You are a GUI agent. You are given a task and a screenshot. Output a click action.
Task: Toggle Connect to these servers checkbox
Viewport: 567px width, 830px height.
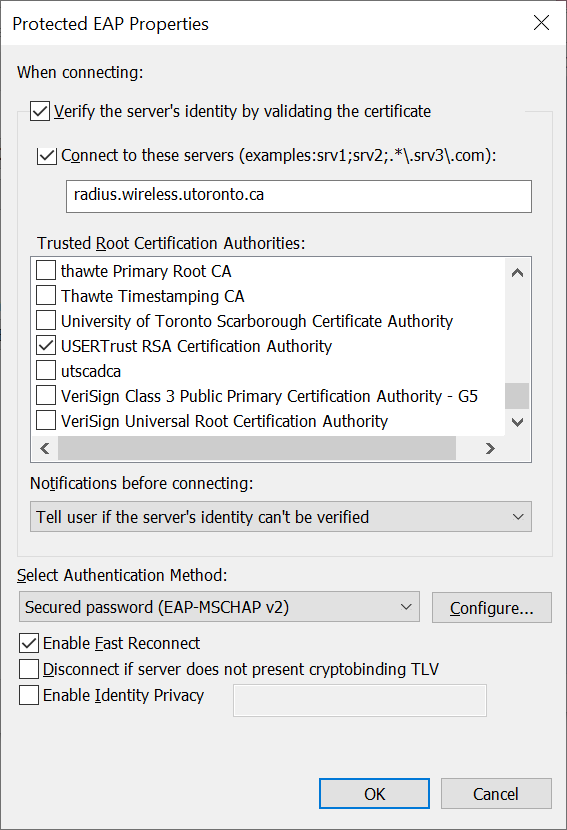(47, 156)
